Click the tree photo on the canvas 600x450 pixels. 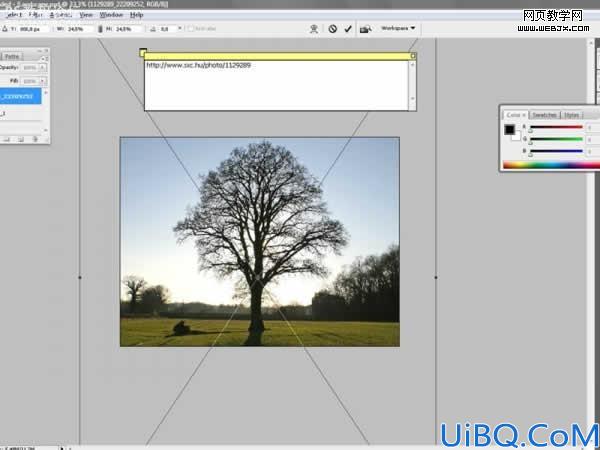pos(260,242)
